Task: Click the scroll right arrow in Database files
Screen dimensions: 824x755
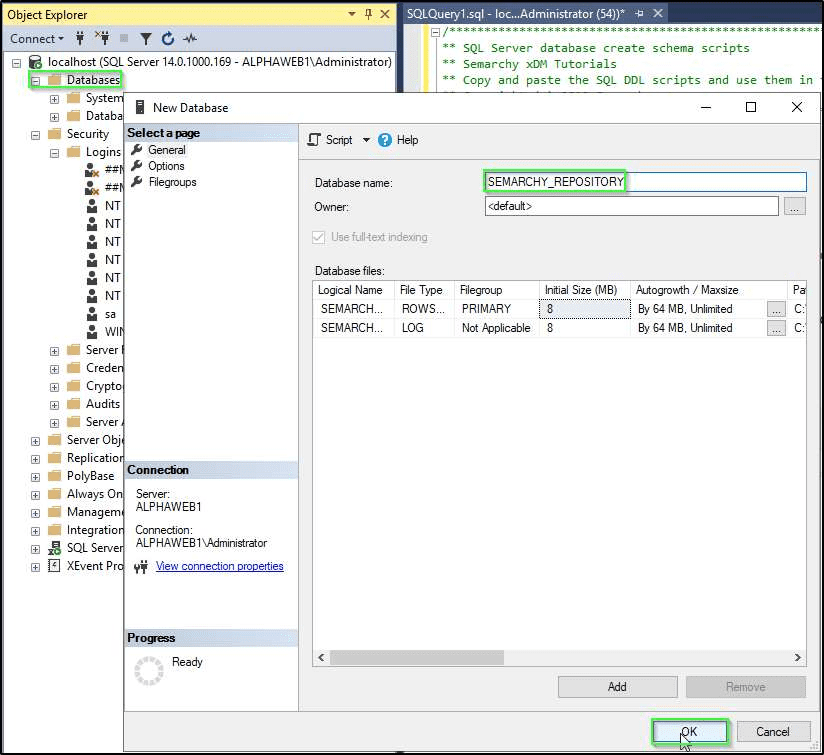Action: (798, 657)
